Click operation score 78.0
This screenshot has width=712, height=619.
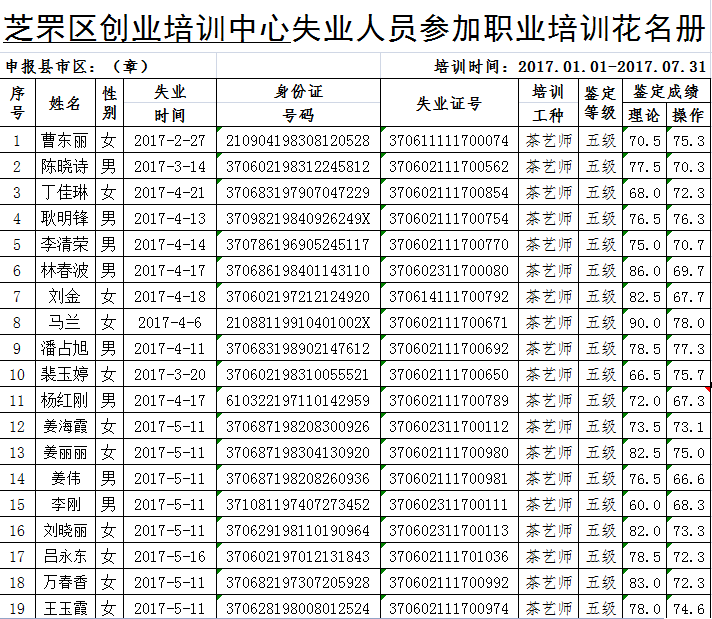coord(688,322)
